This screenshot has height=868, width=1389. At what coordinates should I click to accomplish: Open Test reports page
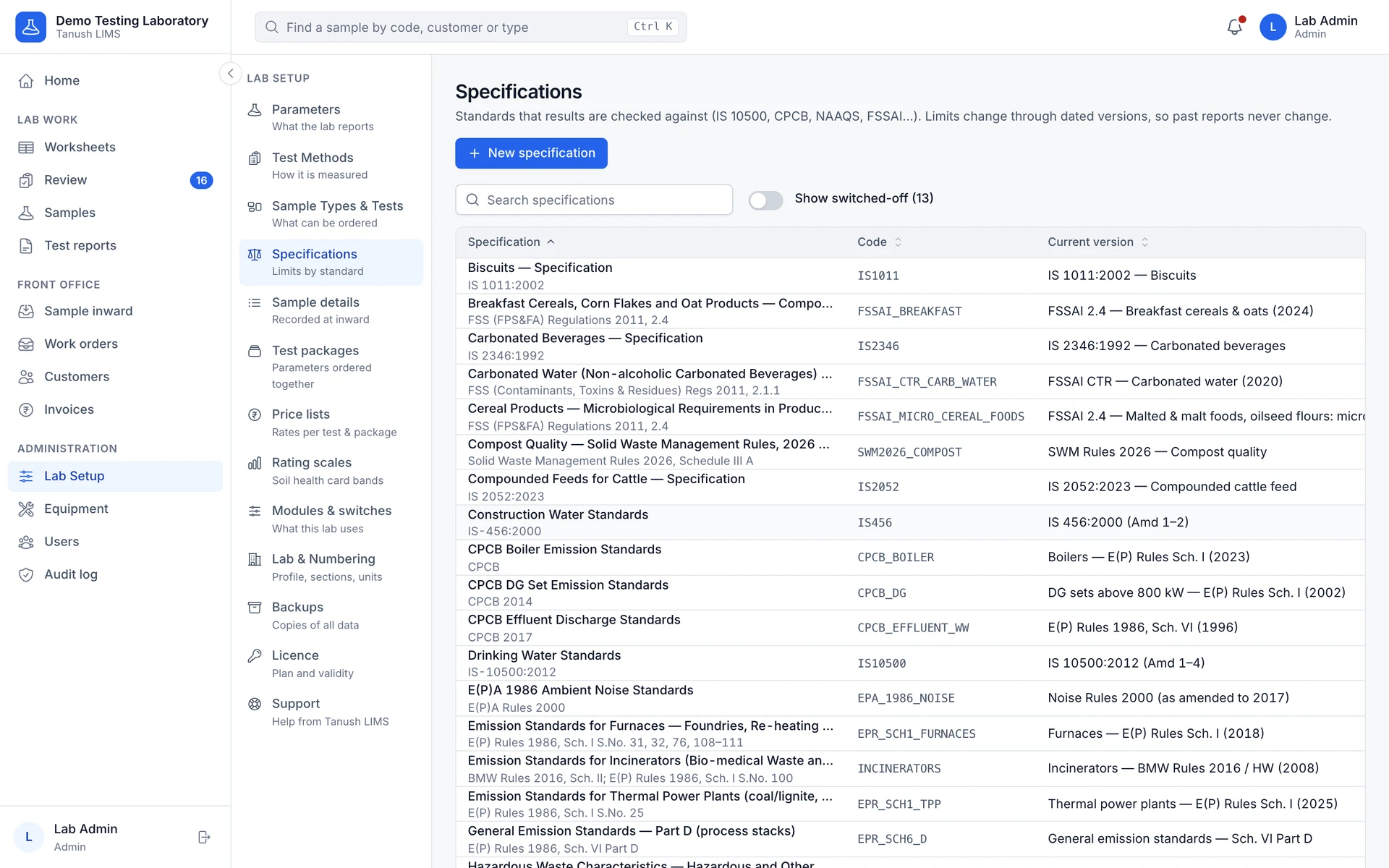tap(115, 246)
